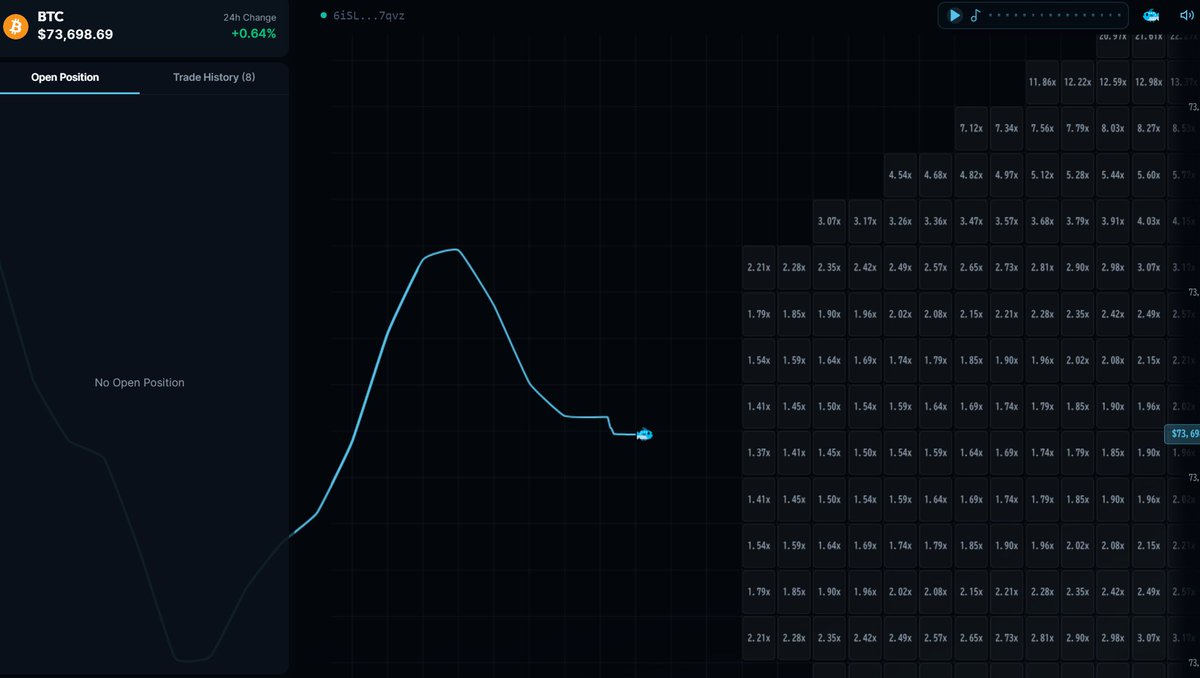Pick the 7.12x multiplier tile
The image size is (1200, 678).
(971, 128)
